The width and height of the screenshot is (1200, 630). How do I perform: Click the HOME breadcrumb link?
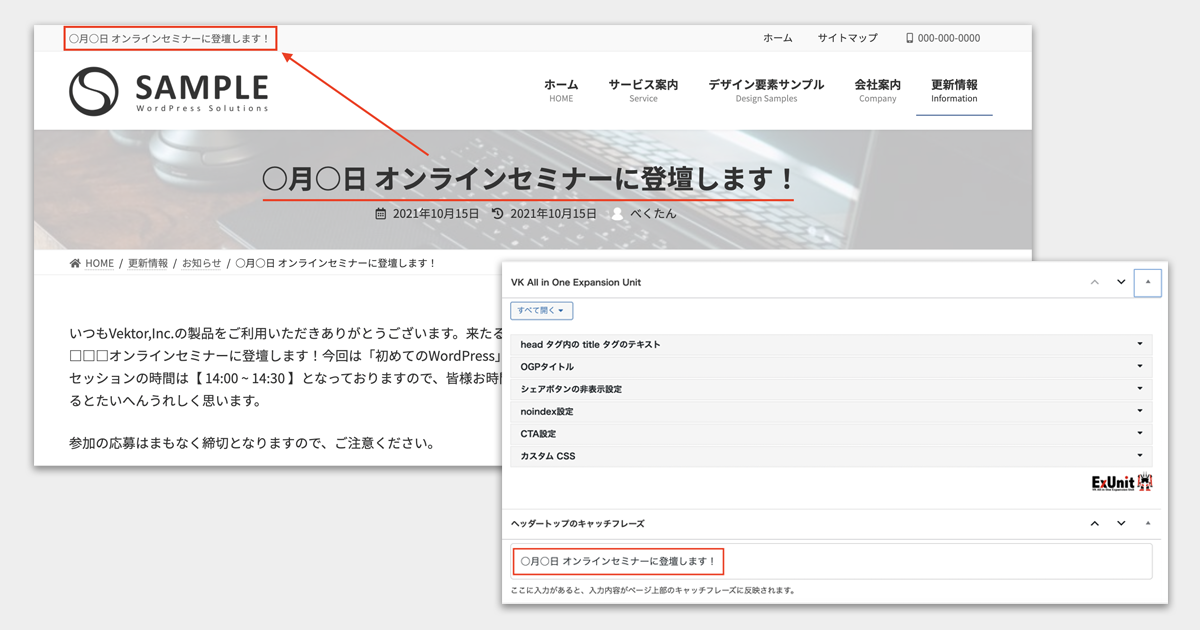tap(99, 262)
